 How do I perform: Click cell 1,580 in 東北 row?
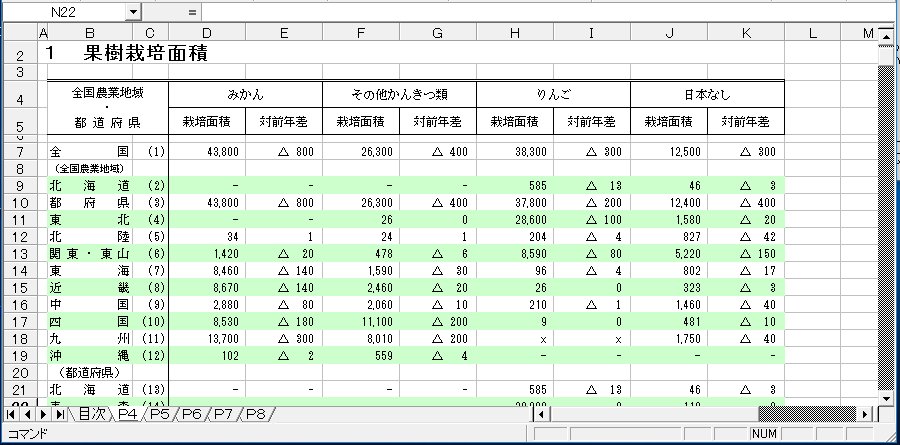point(669,219)
